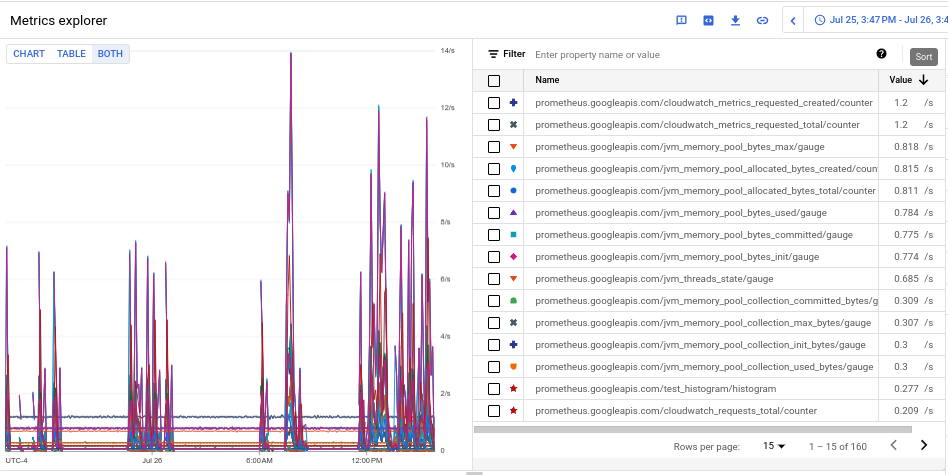948x475 pixels.
Task: Open the Rows per page dropdown
Action: [774, 446]
